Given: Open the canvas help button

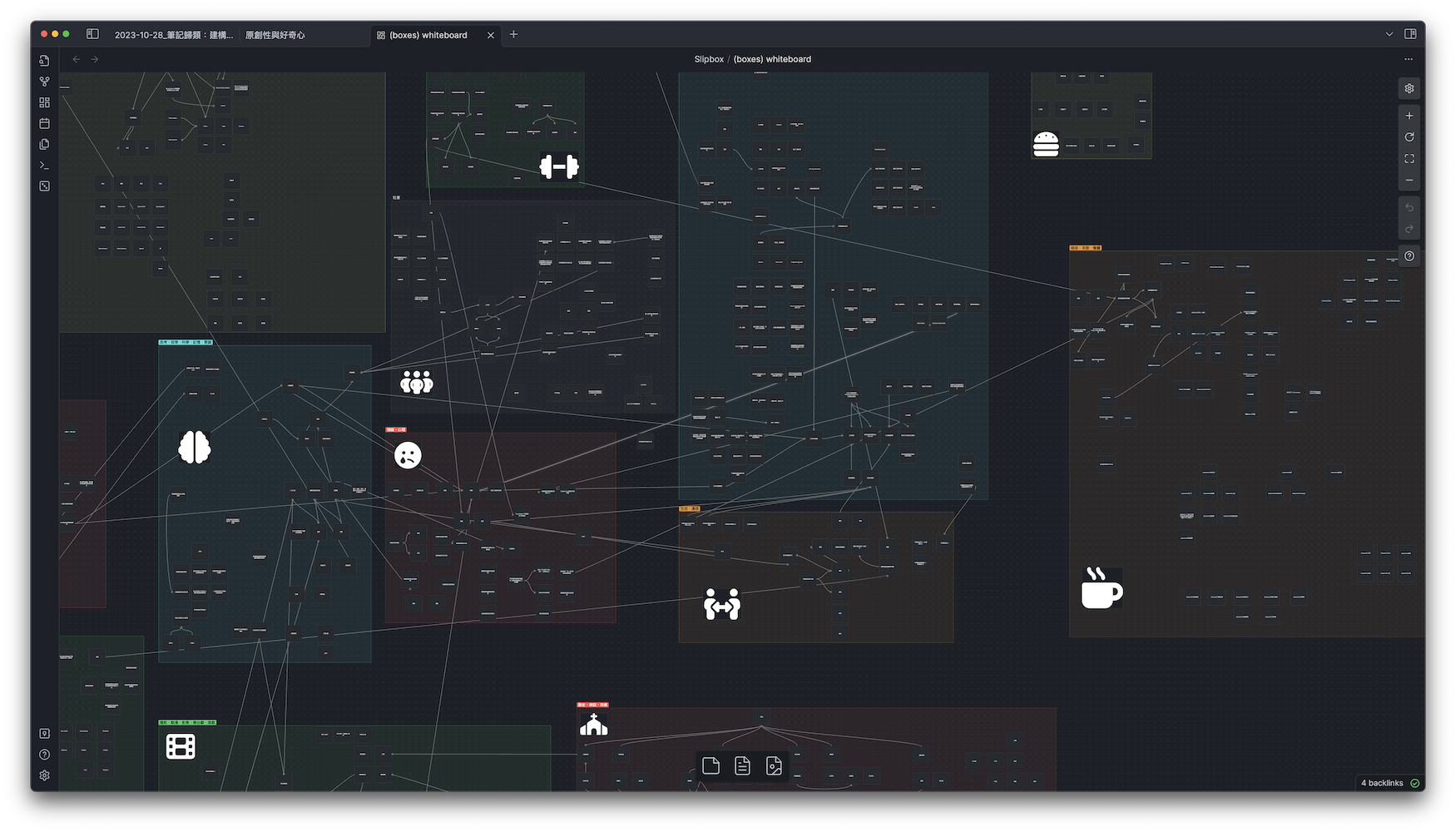Looking at the screenshot, I should [x=1409, y=256].
